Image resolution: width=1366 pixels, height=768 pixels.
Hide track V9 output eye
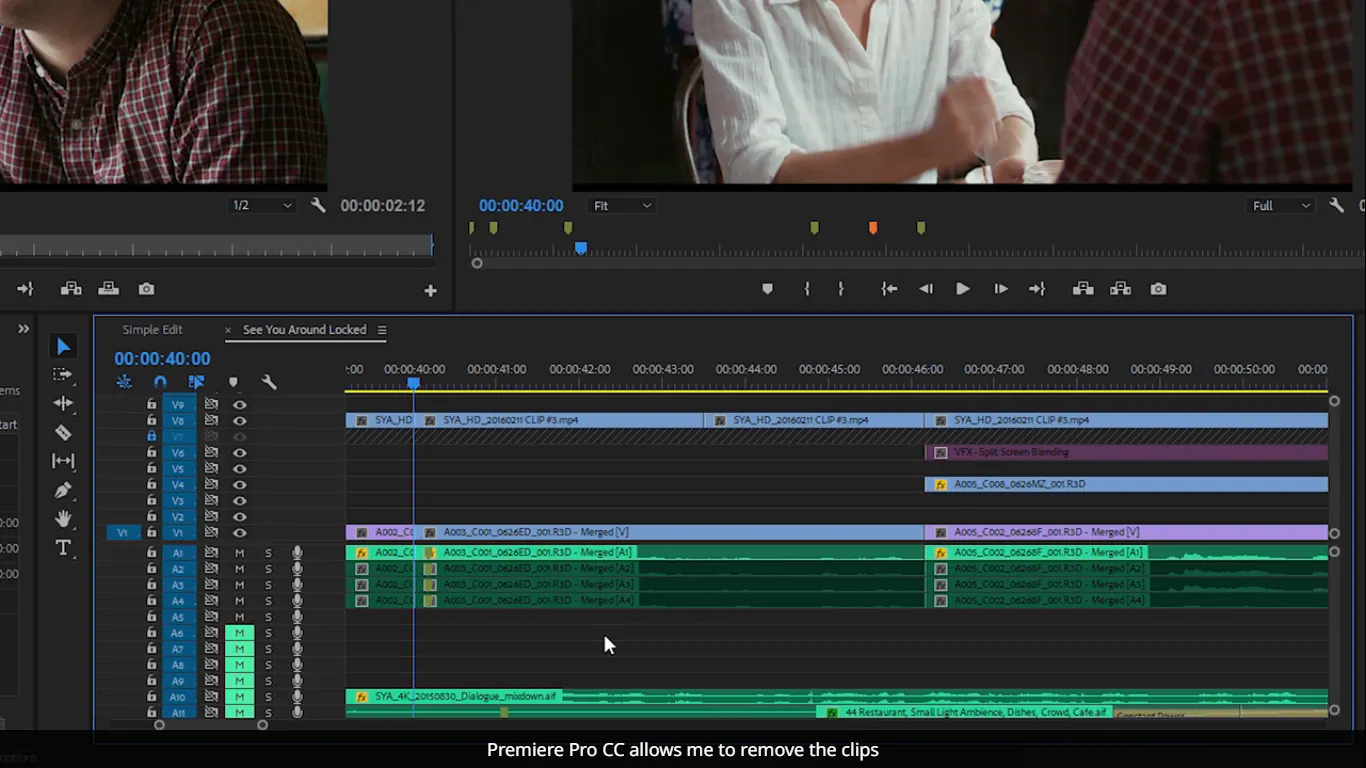pos(240,405)
